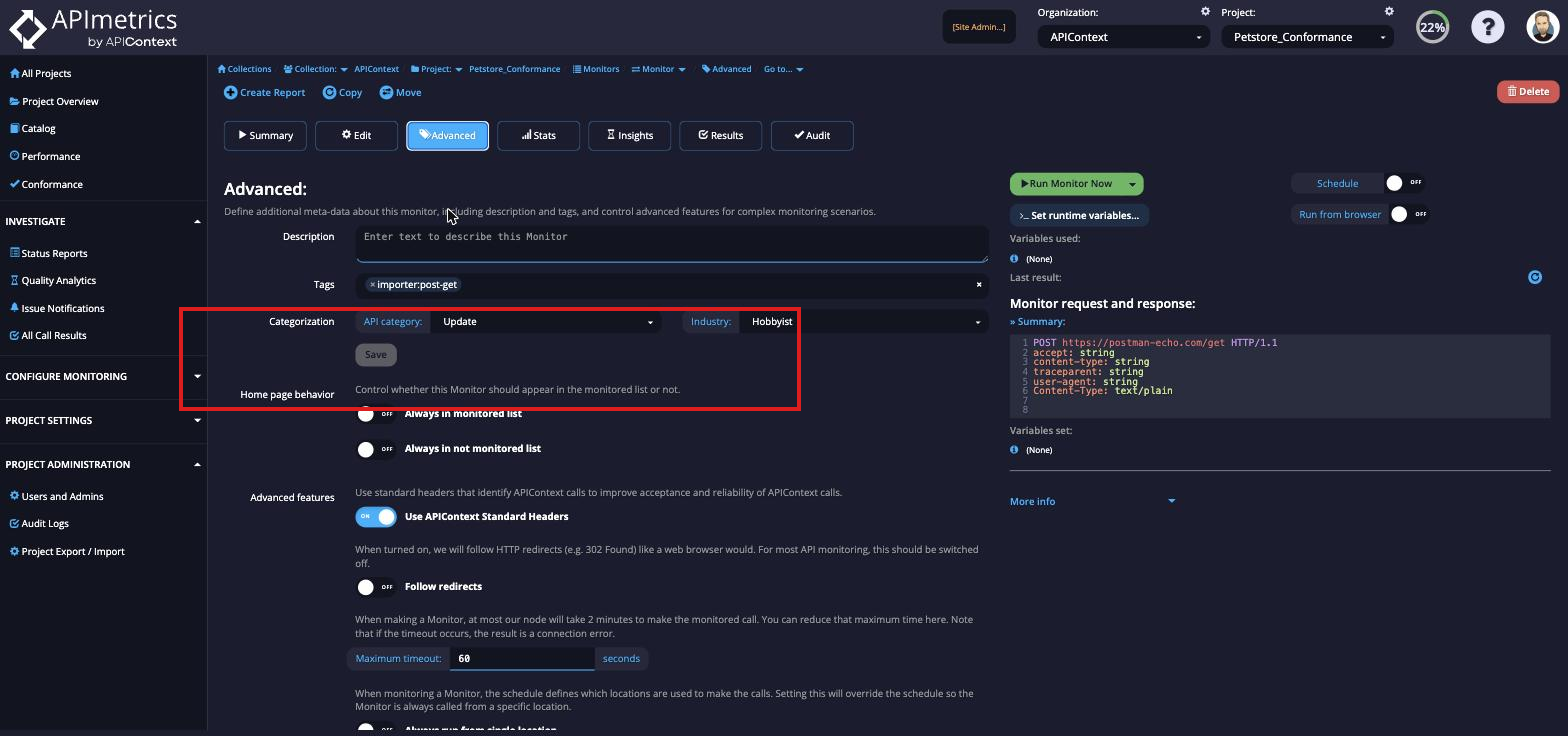Click Collections breadcrumb link
Viewport: 1568px width, 736px height.
pos(245,69)
